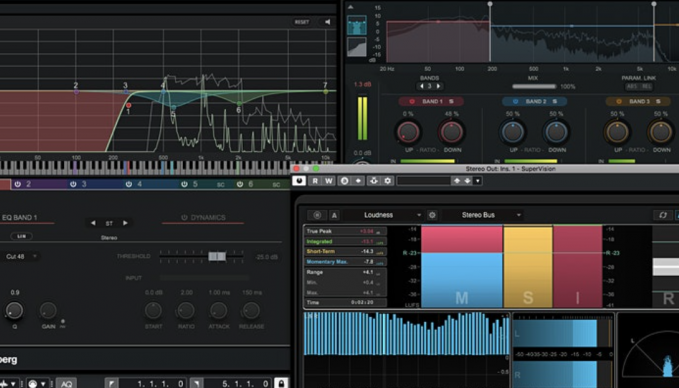Enable Read automation R in SuperVision

coord(315,181)
